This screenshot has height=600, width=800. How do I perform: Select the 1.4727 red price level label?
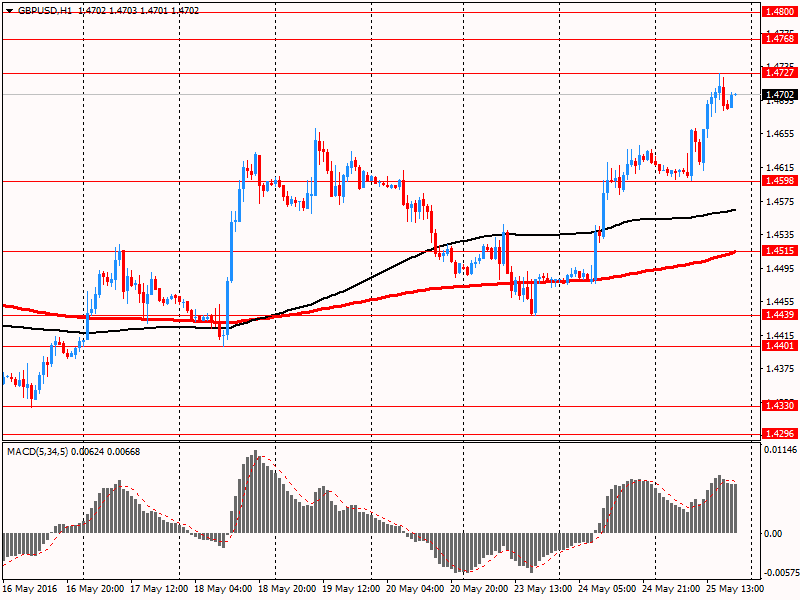coord(779,73)
